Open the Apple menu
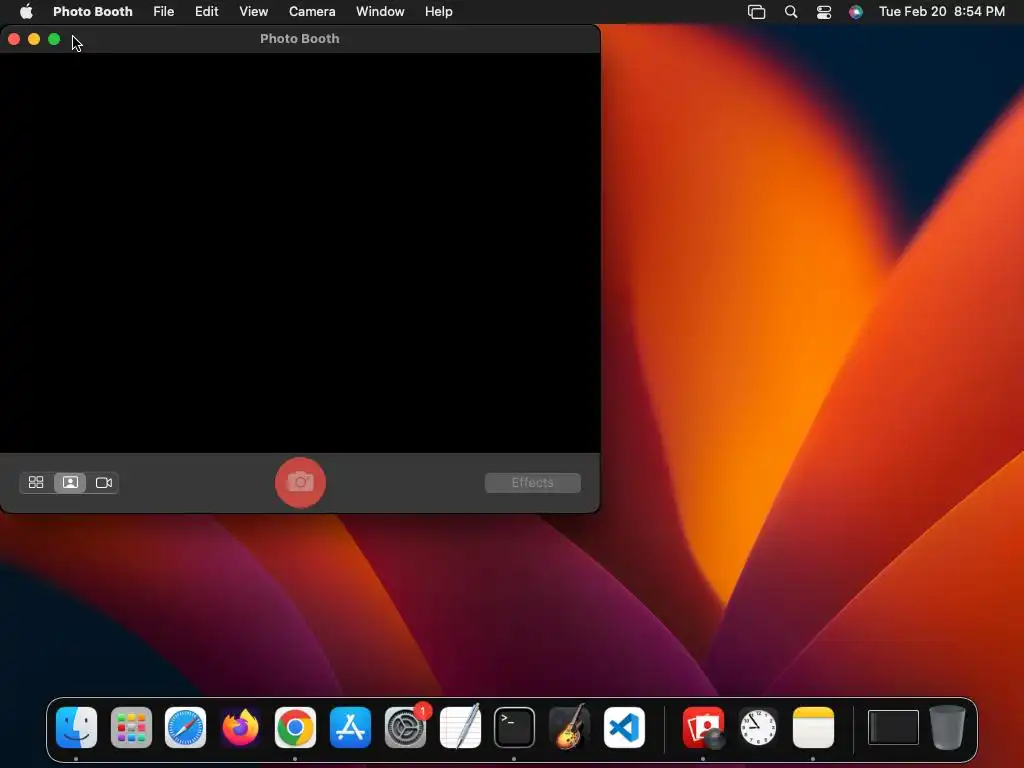Screen dimensions: 1024x768 coord(26,11)
